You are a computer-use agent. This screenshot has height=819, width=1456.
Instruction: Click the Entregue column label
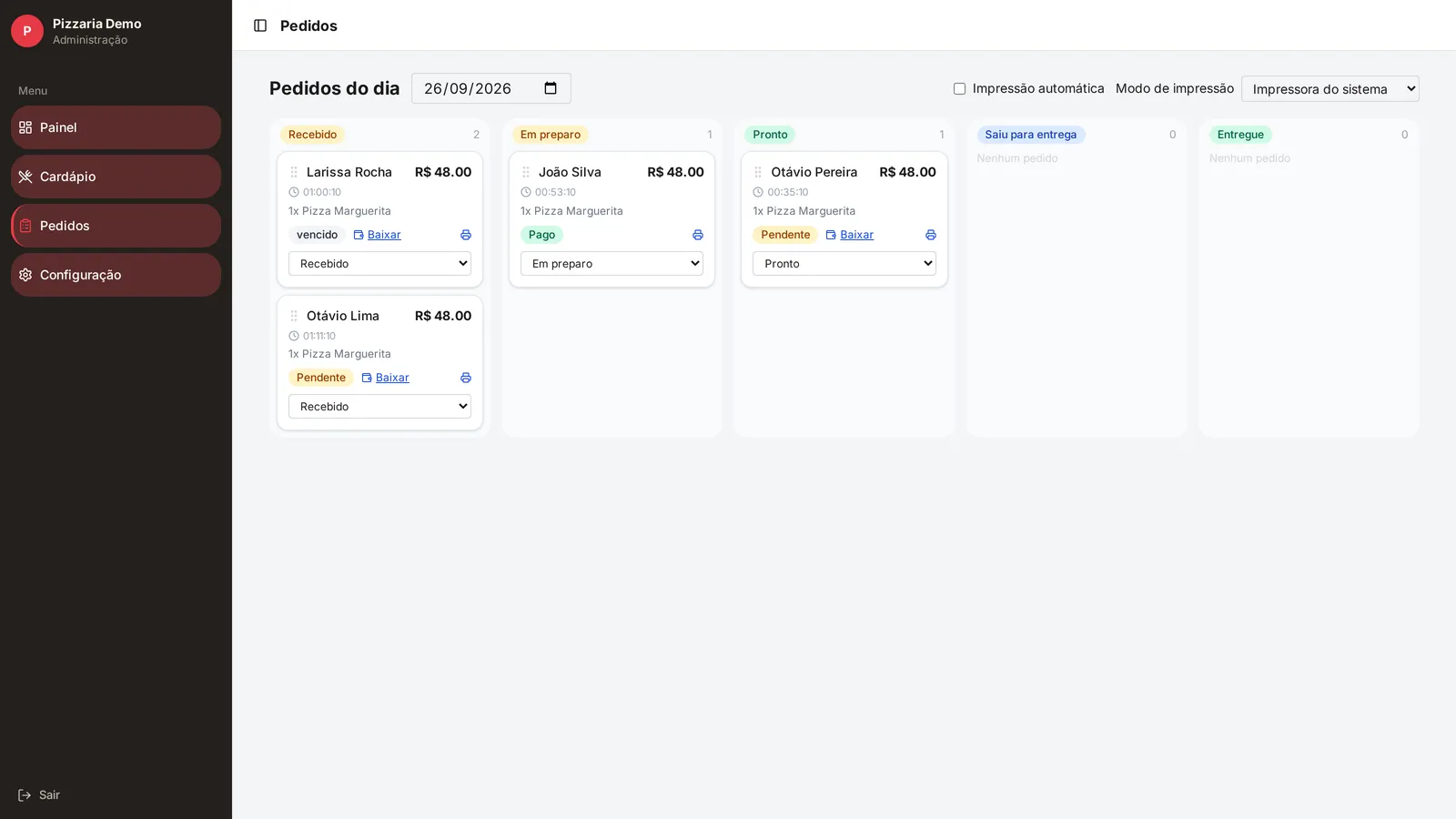tap(1240, 135)
